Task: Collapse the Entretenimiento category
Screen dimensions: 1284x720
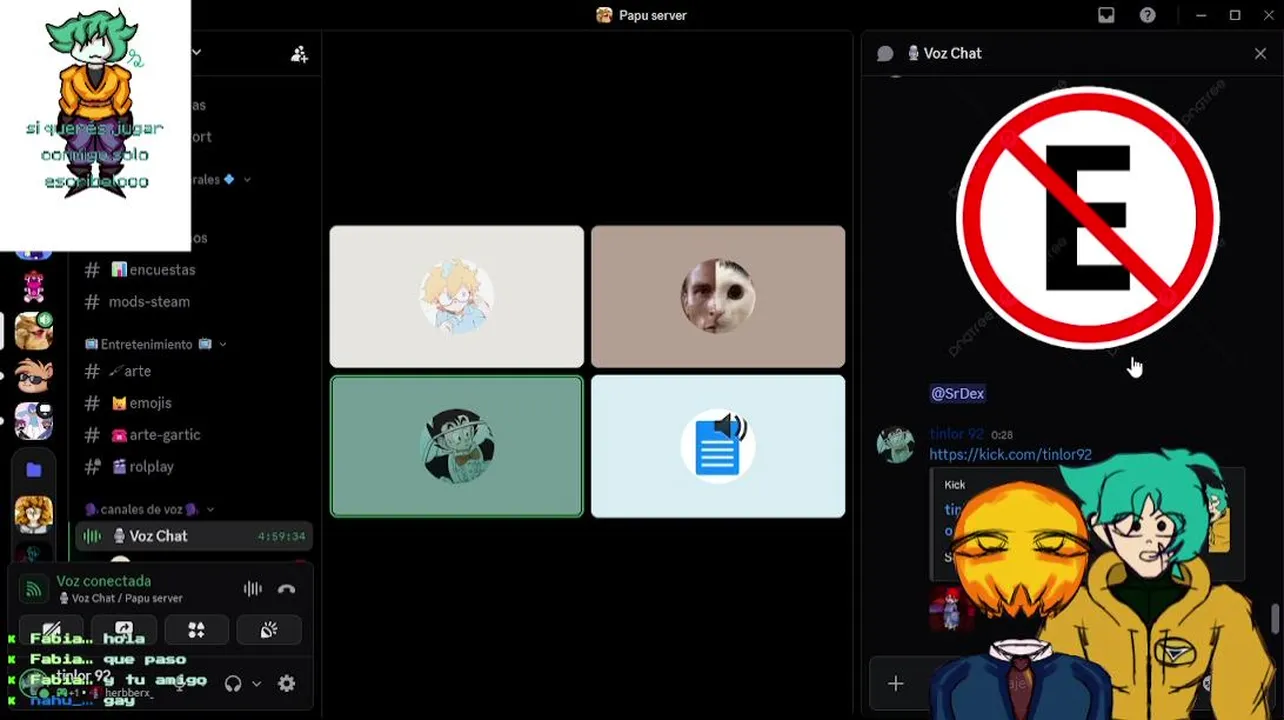Action: (x=155, y=344)
